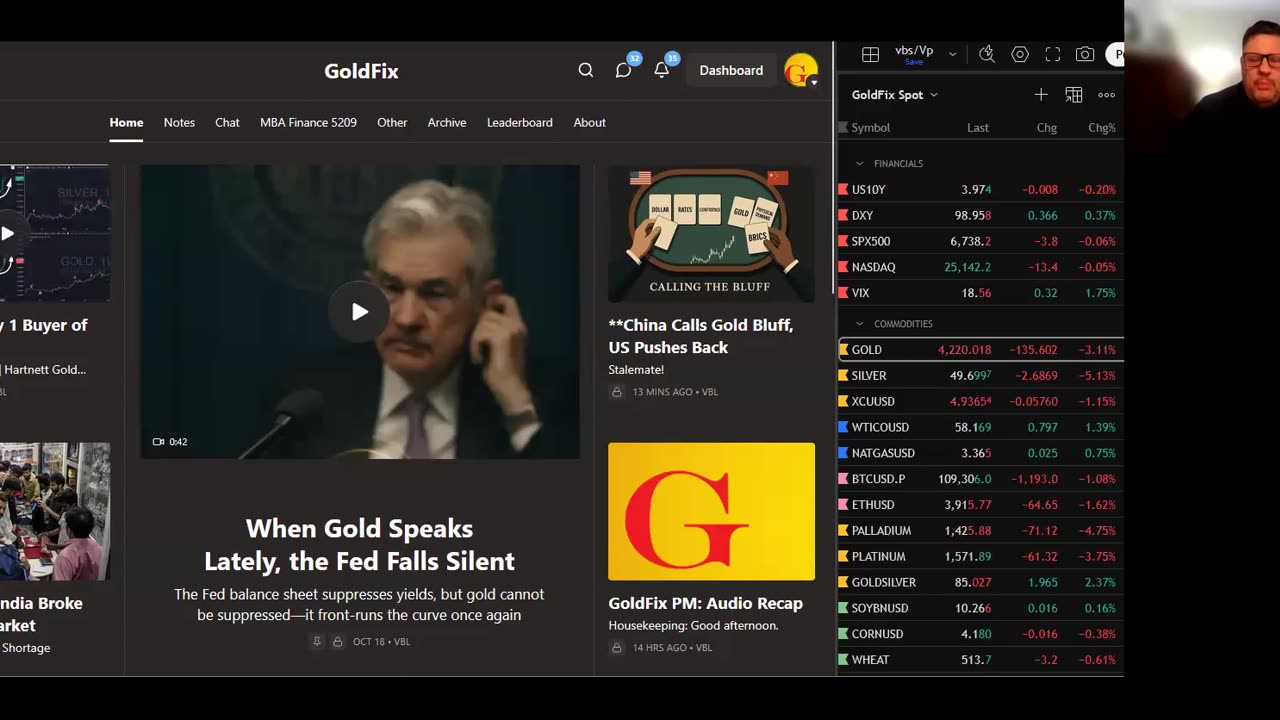
Task: Open the chat bubble icon with 32 badge
Action: [x=624, y=70]
